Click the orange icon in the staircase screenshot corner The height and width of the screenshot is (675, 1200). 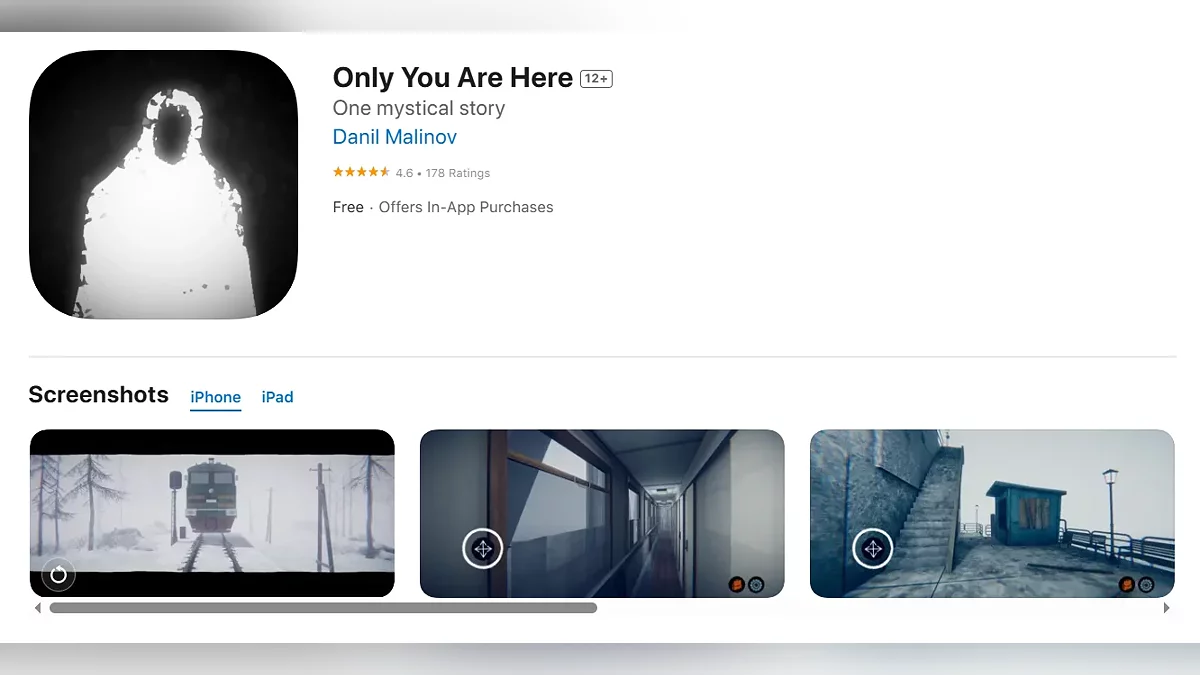[x=1127, y=584]
